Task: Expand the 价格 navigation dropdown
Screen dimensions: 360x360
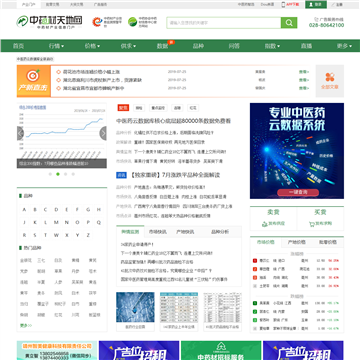Action: (92, 46)
